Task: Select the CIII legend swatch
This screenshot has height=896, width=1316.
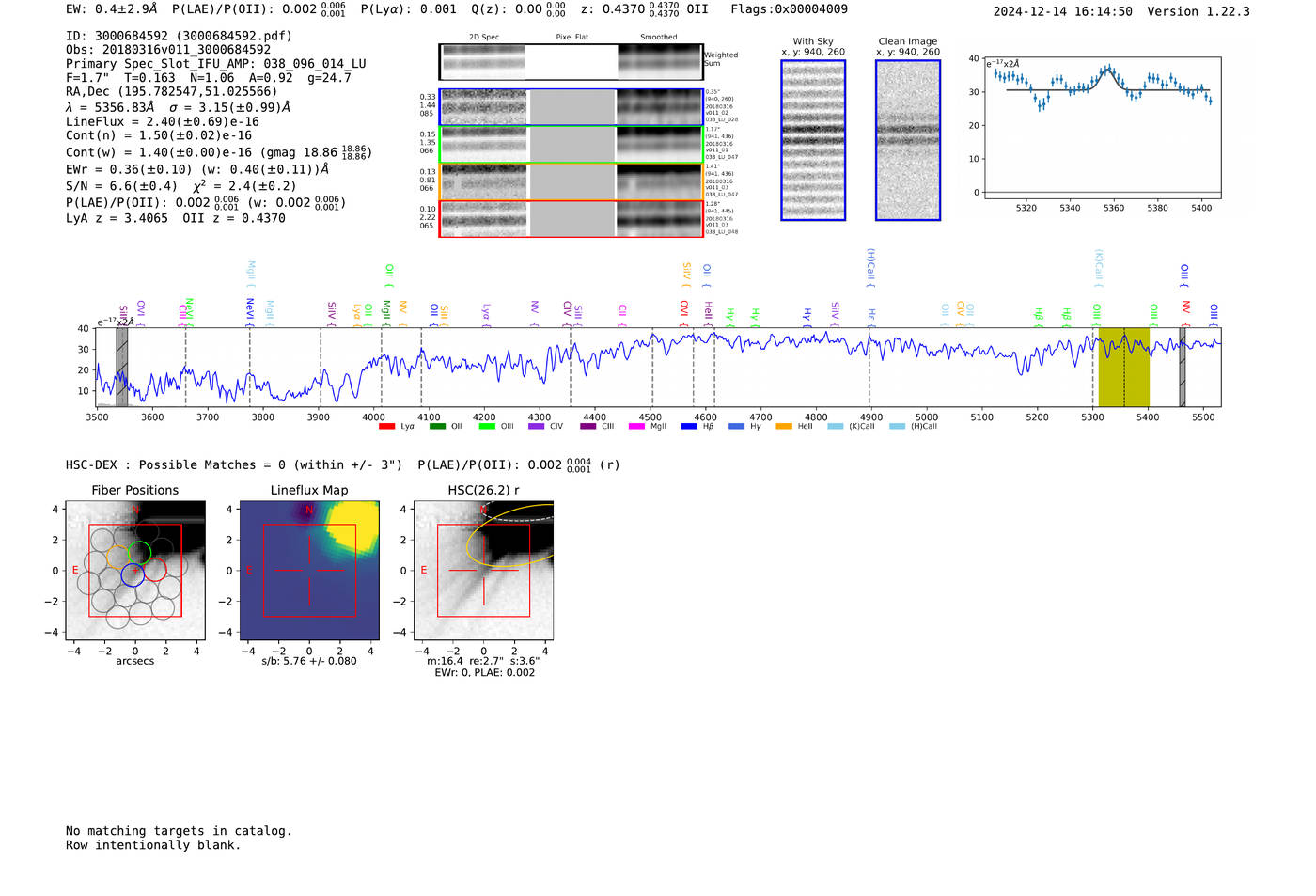Action: 588,427
